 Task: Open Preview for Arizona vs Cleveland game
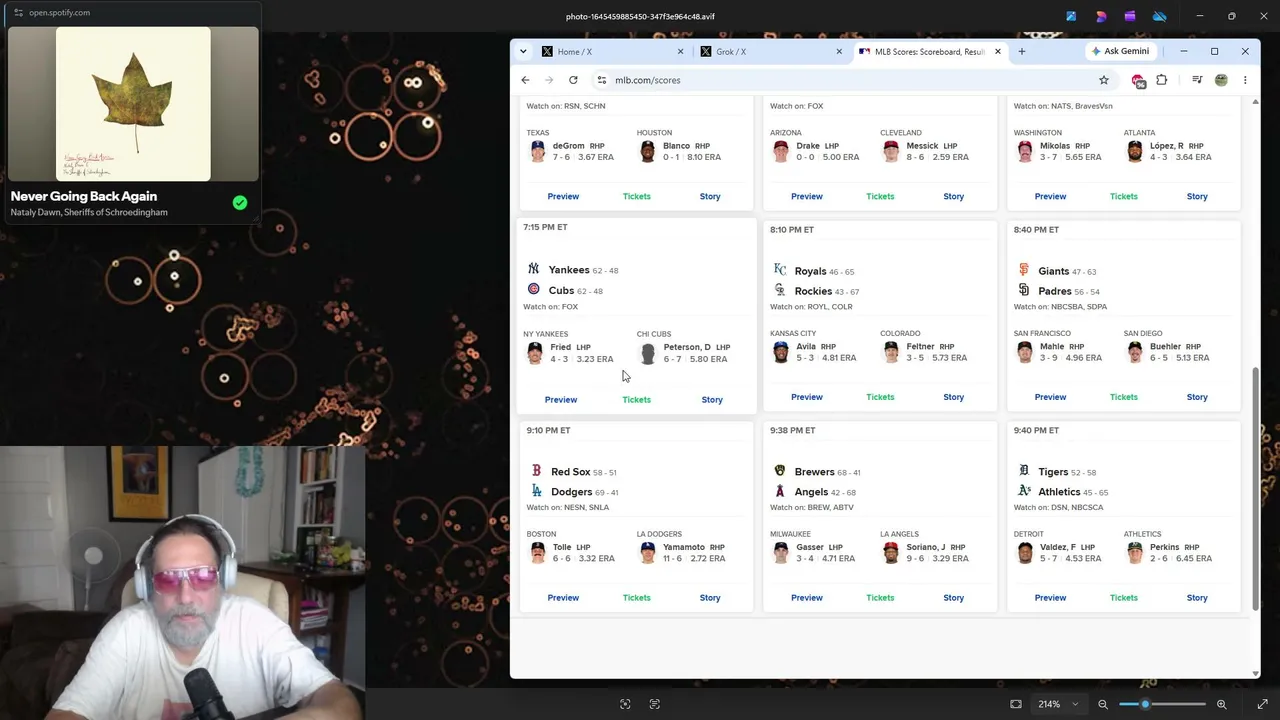807,196
